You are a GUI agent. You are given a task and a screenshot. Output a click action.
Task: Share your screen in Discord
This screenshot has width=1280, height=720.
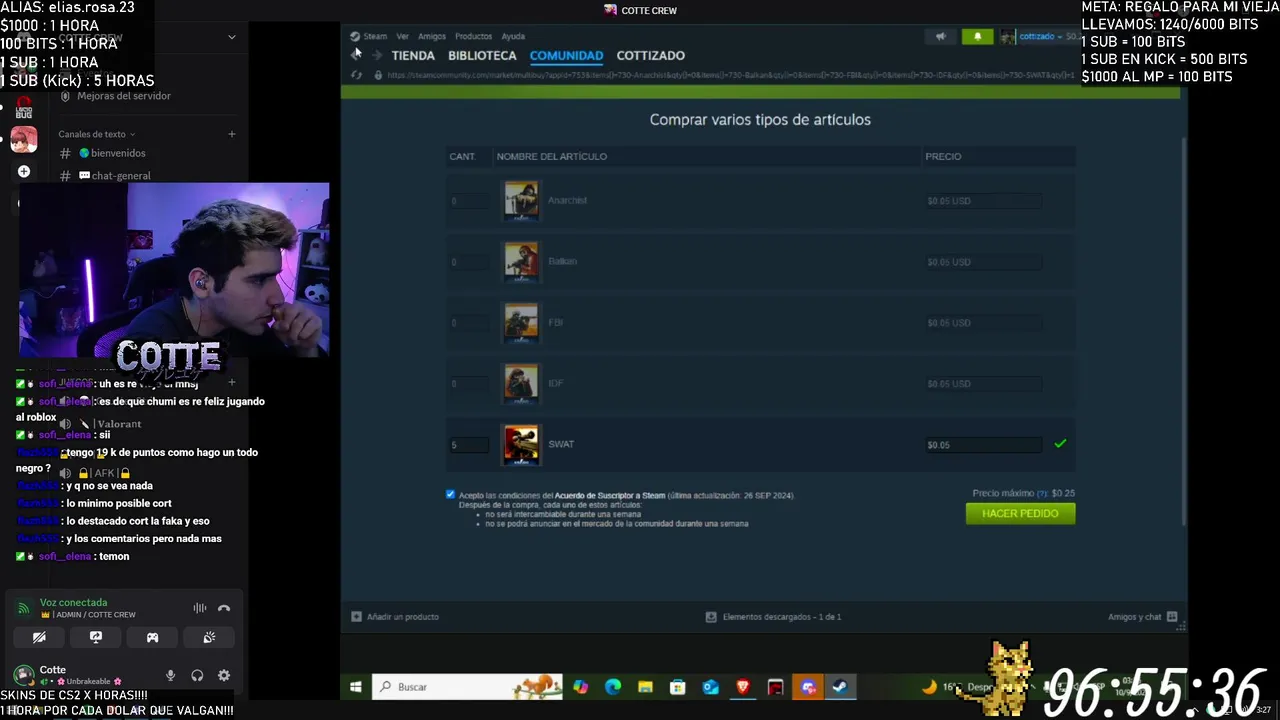(96, 637)
